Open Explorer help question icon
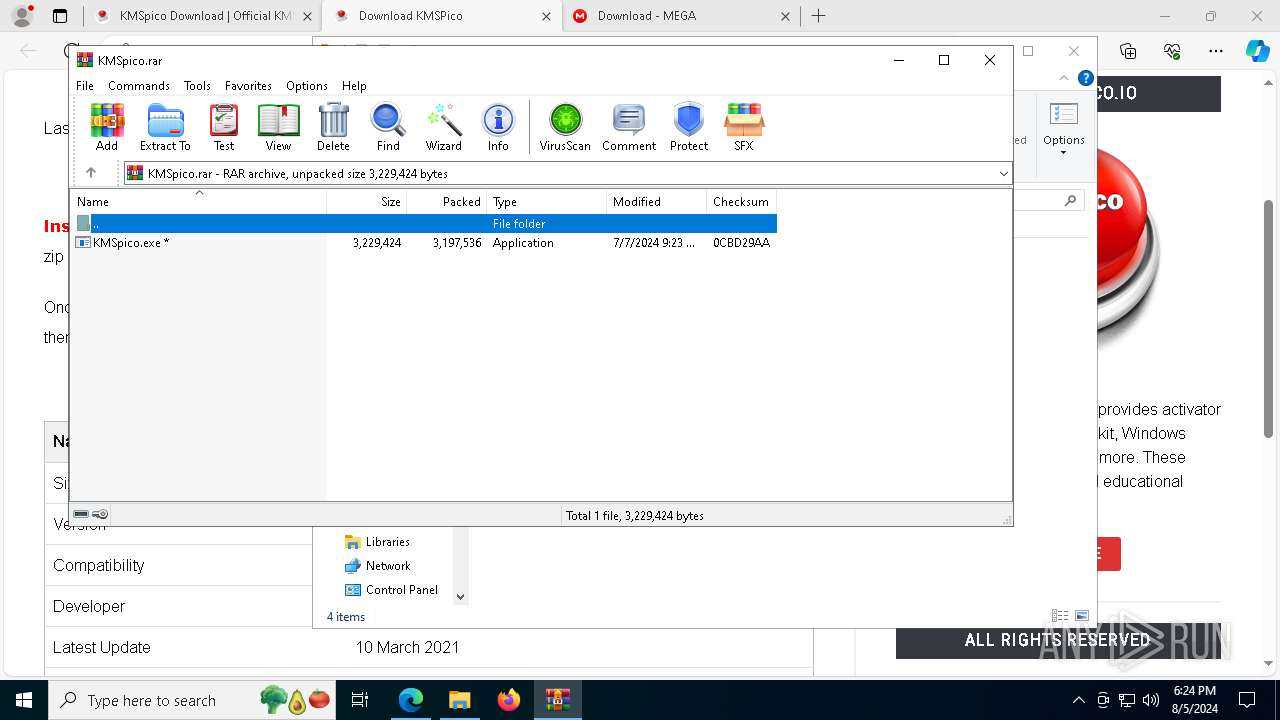Screen dimensions: 1280x720 click(x=1086, y=77)
